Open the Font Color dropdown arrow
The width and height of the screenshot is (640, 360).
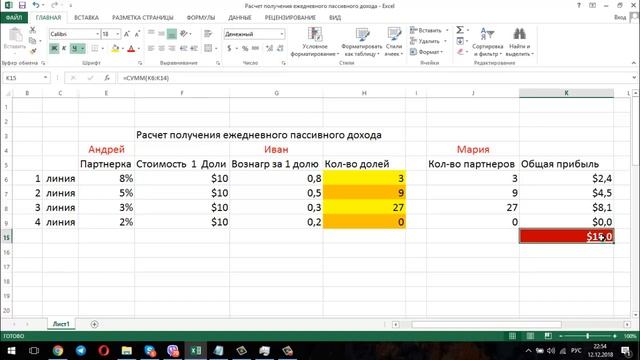(x=139, y=49)
